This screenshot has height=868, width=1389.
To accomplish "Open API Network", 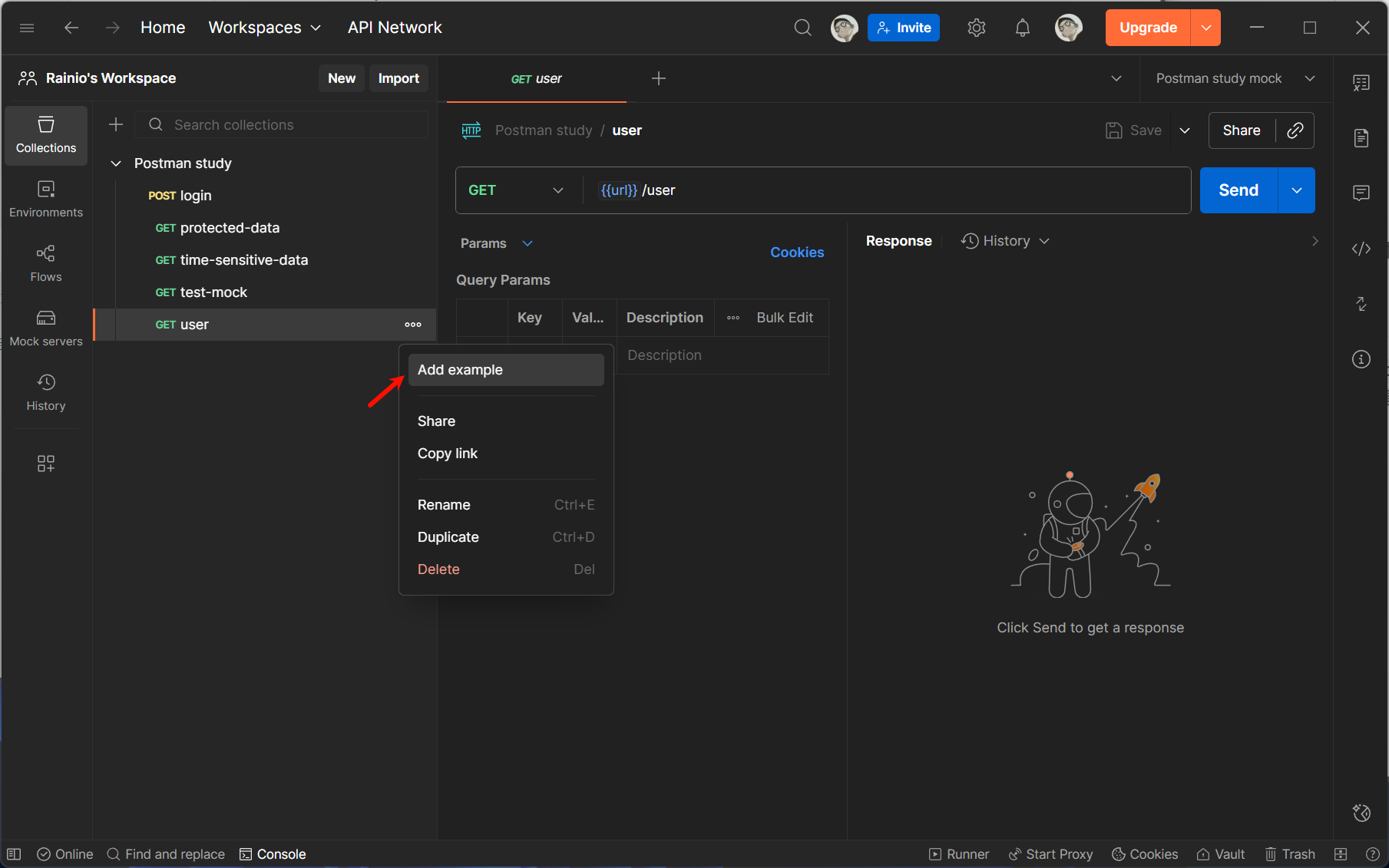I will 395,28.
